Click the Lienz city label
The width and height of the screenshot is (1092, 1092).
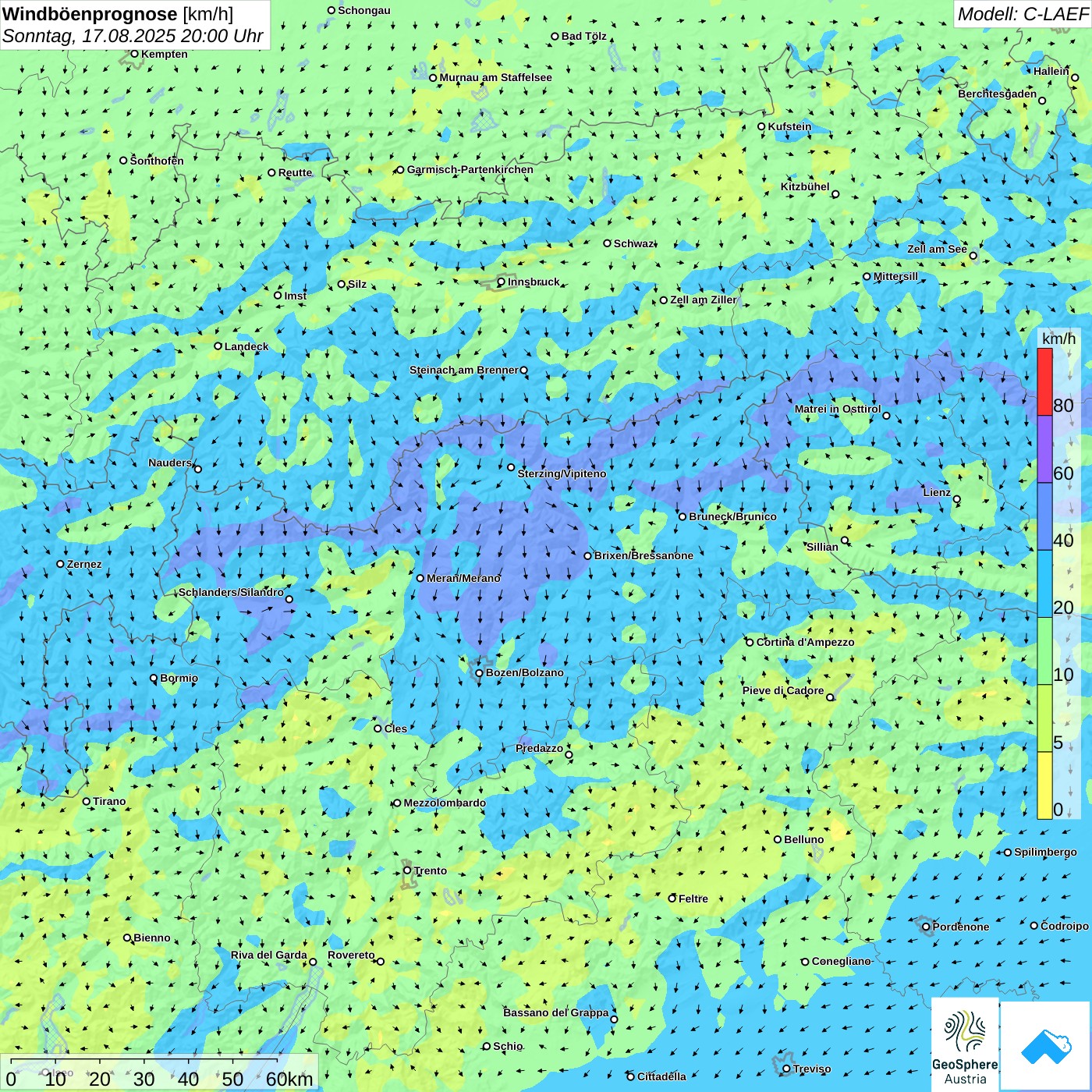click(937, 492)
